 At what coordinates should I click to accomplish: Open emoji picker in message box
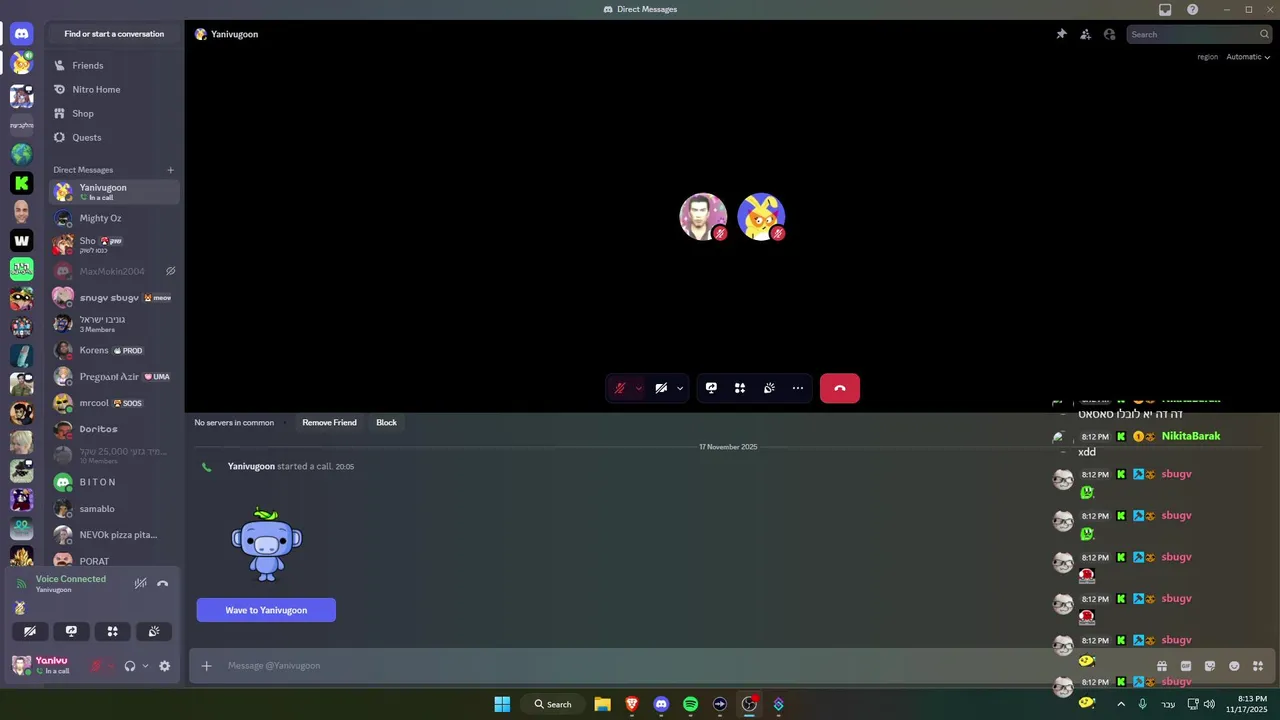pyautogui.click(x=1234, y=666)
